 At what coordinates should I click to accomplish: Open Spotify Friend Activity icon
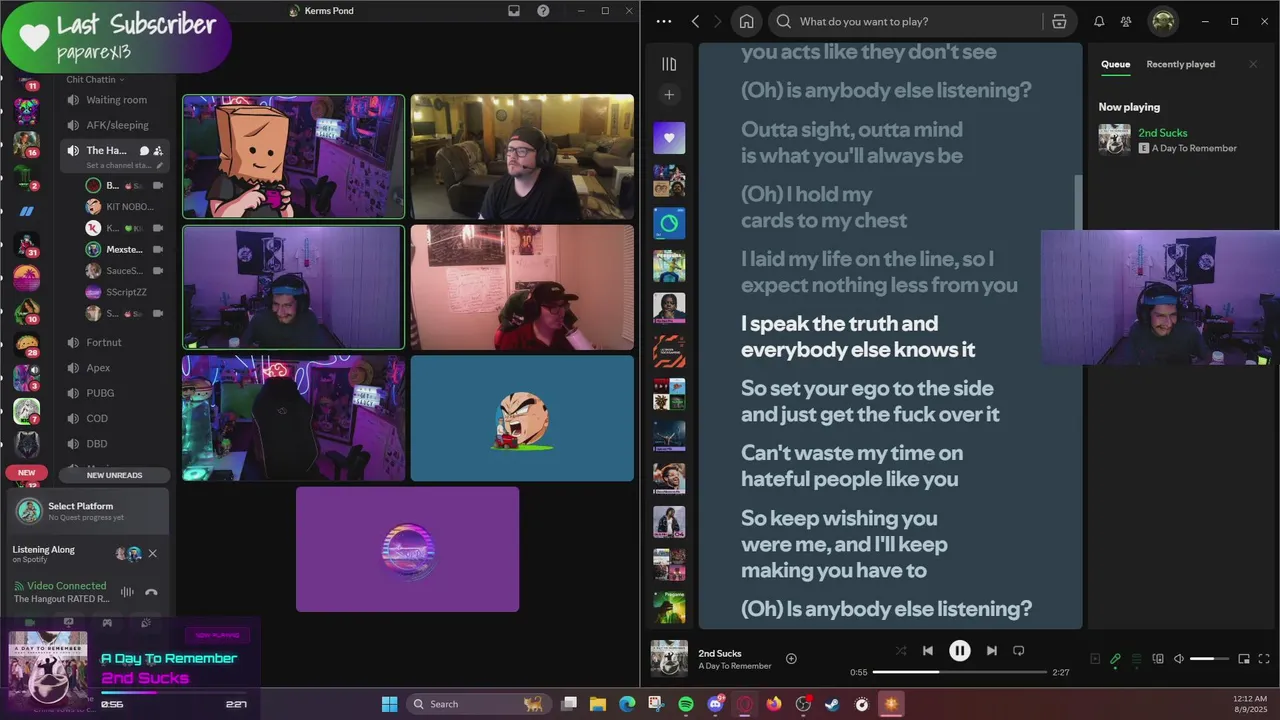tap(1126, 21)
